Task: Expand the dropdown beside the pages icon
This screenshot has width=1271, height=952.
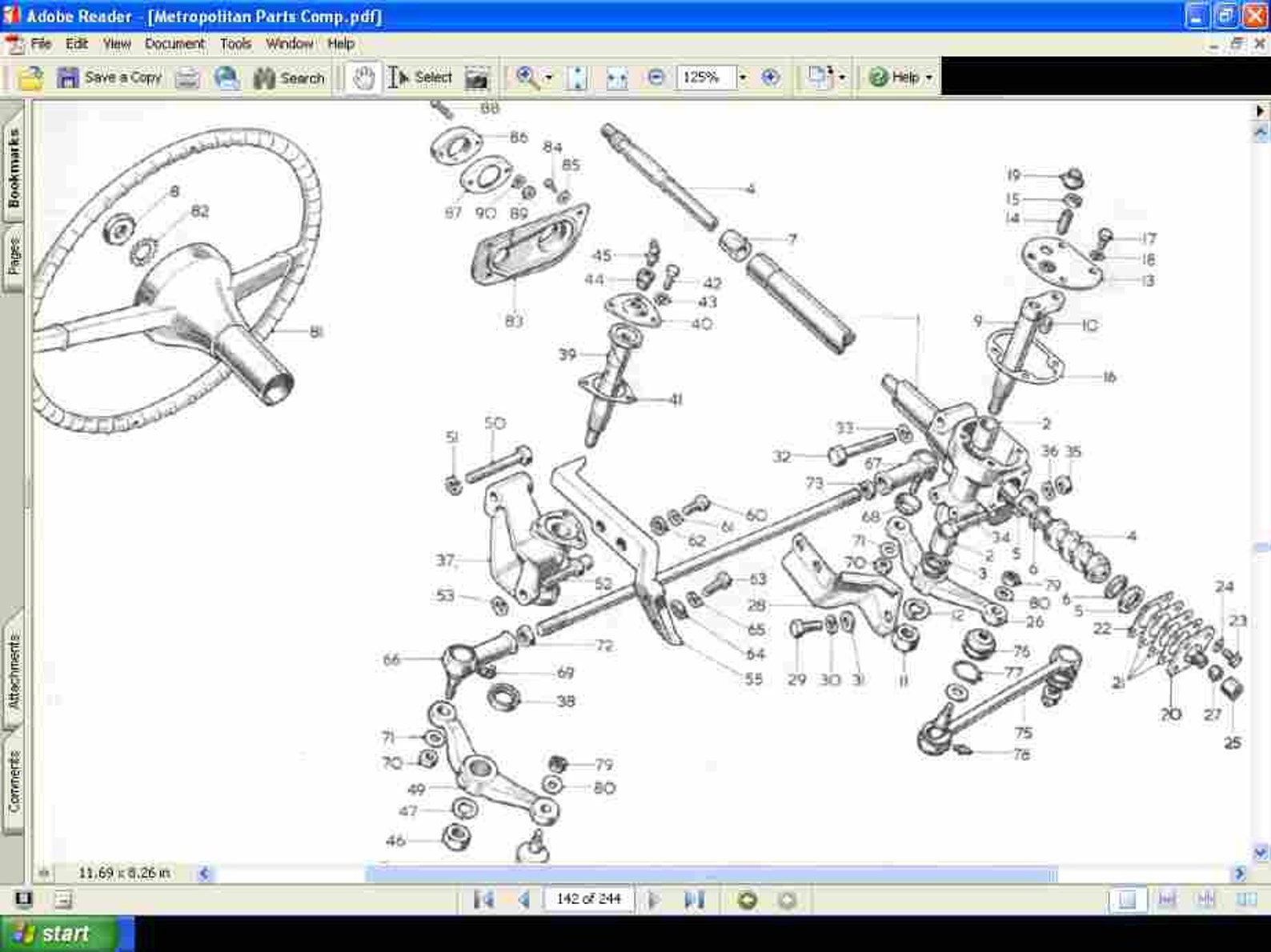Action: (x=842, y=78)
